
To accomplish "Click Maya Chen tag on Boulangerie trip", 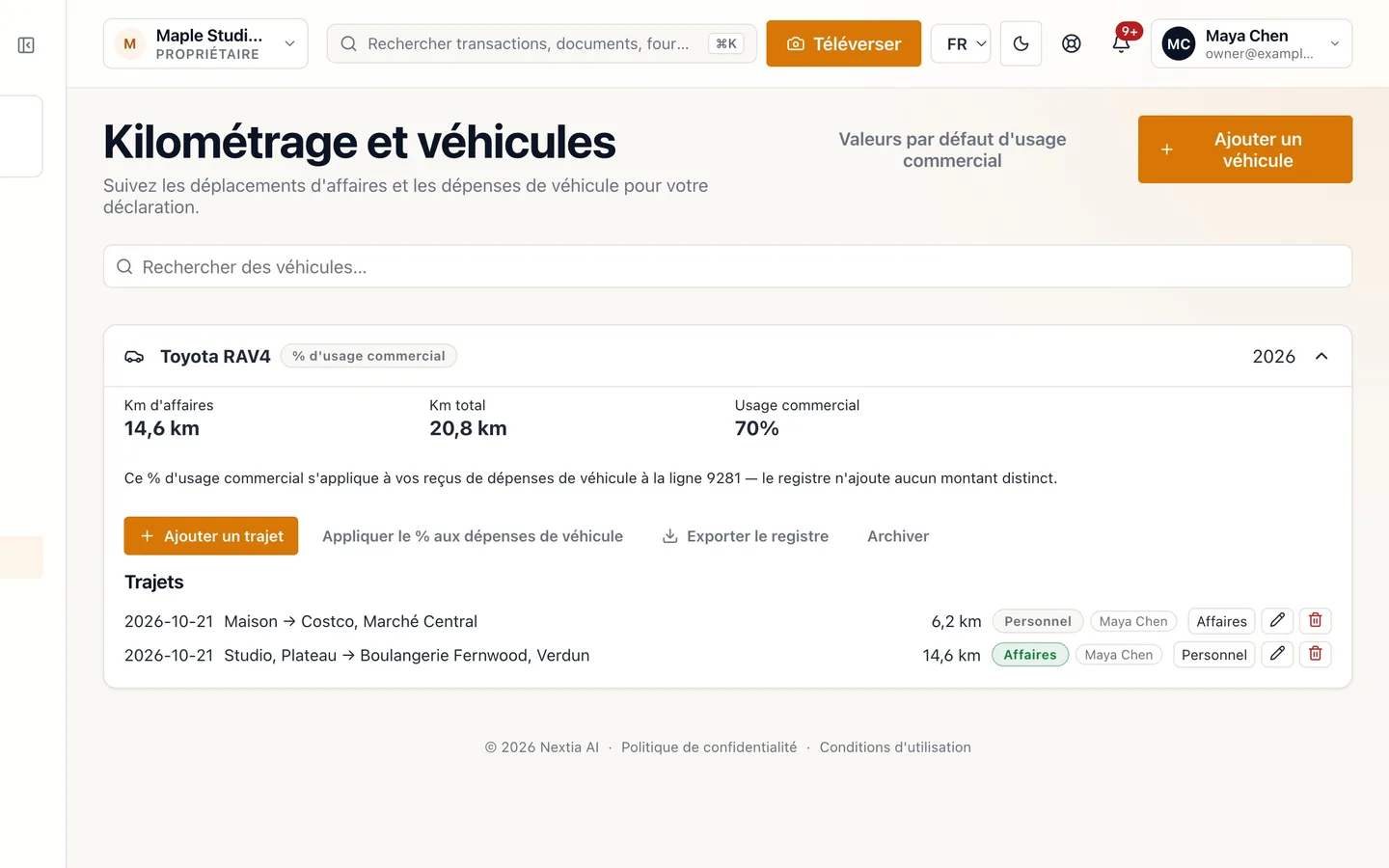I will 1119,655.
